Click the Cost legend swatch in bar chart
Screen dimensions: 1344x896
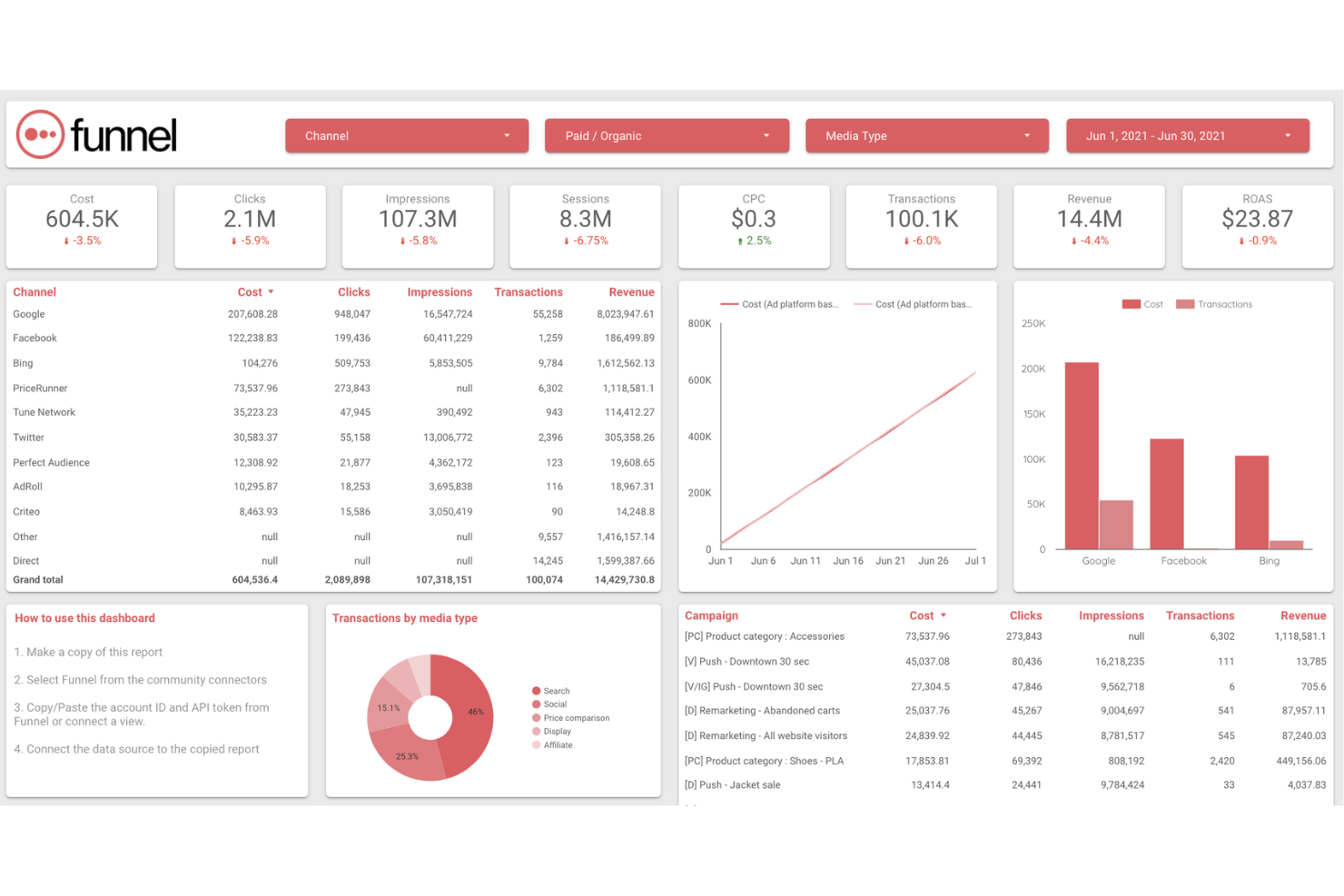(1131, 304)
